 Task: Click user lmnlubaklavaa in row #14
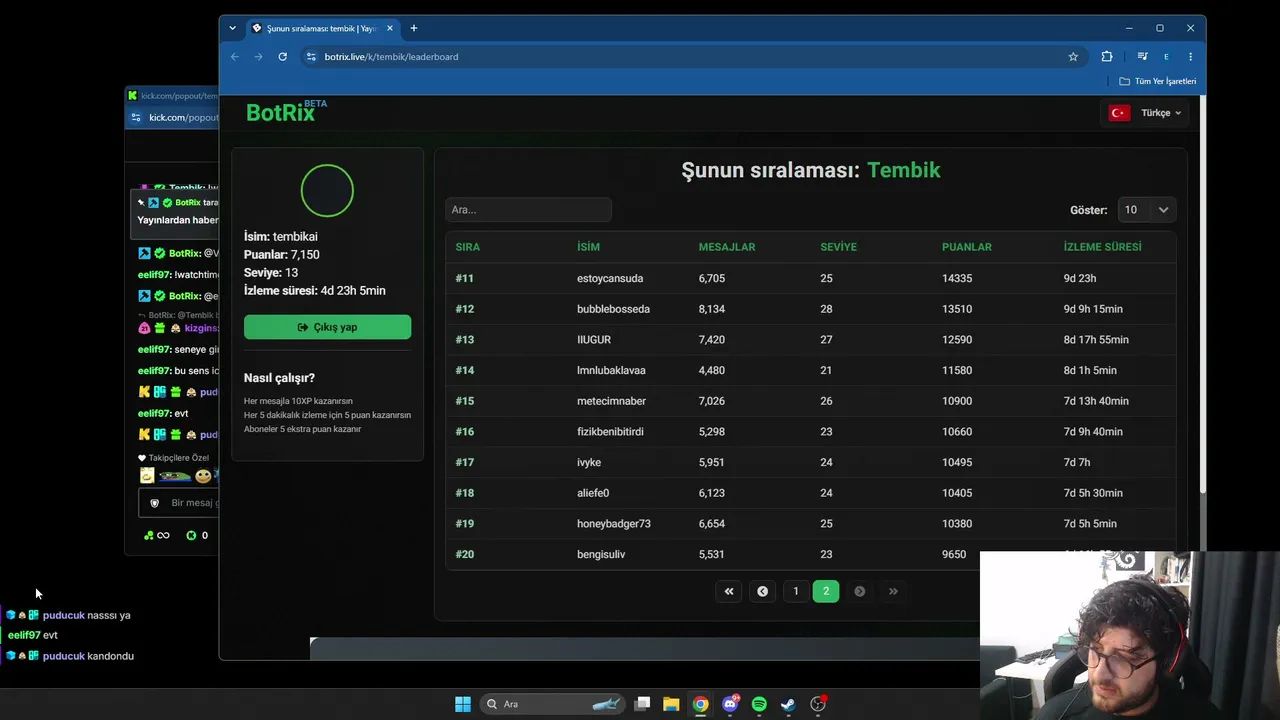[x=611, y=370]
